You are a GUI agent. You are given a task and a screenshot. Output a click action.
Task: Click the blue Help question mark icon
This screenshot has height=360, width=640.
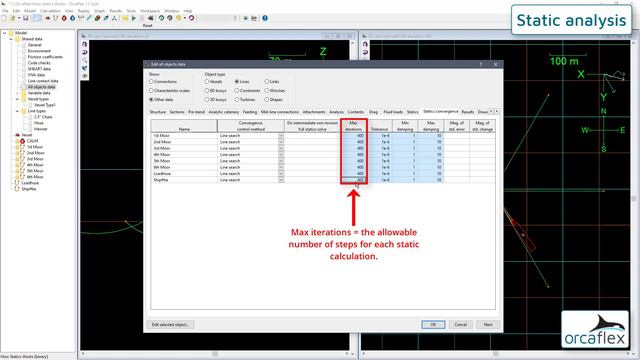pyautogui.click(x=265, y=18)
